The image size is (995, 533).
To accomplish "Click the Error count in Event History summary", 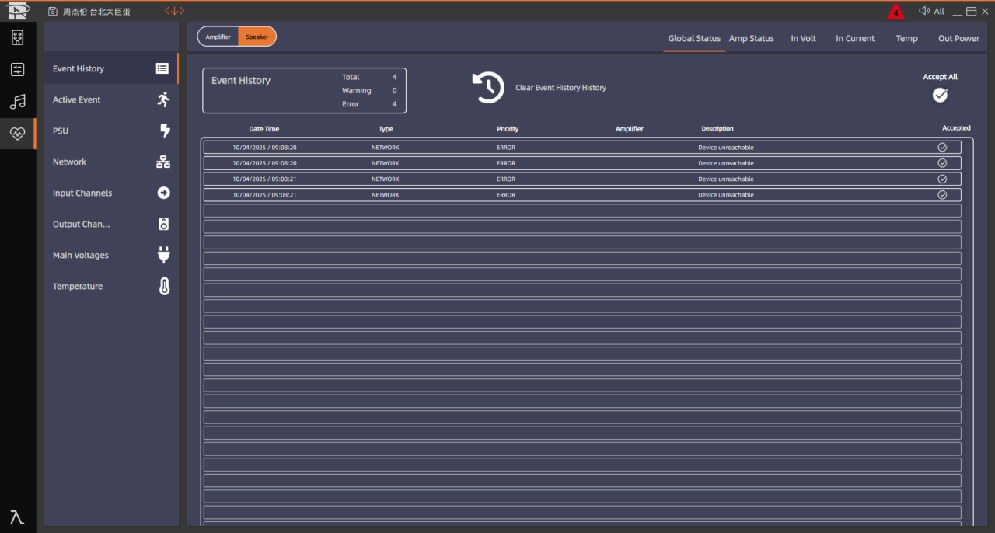I will tap(394, 104).
